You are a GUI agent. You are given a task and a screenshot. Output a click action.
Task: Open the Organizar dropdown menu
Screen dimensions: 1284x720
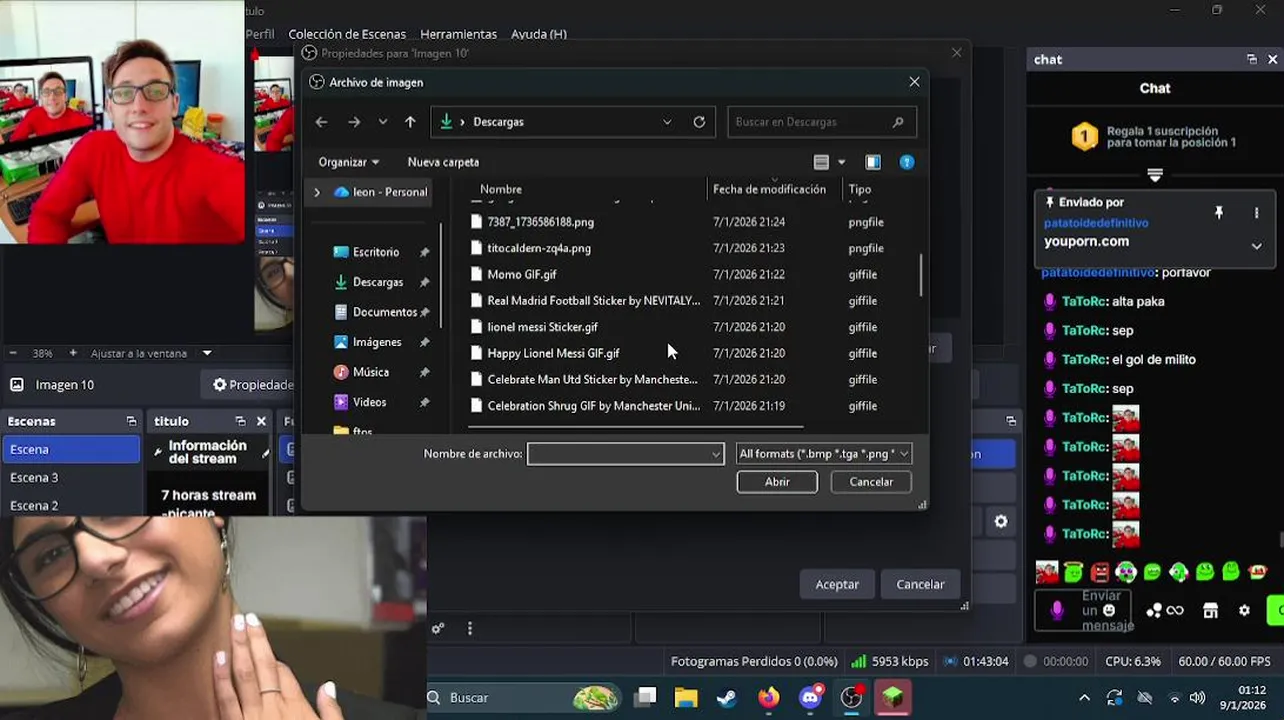[x=348, y=162]
